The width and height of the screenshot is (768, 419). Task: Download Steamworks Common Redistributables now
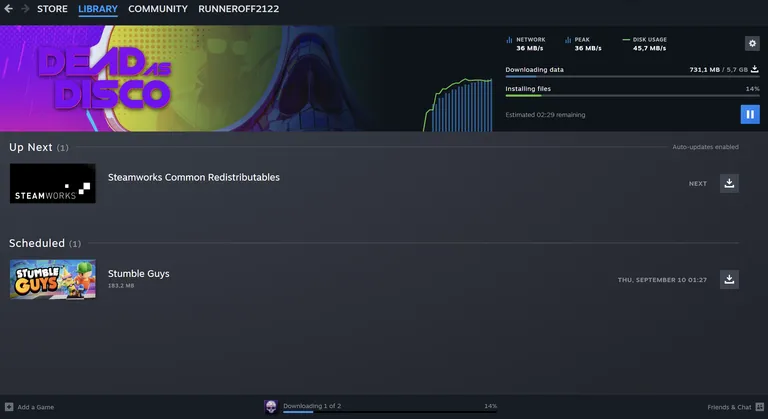[x=729, y=183]
